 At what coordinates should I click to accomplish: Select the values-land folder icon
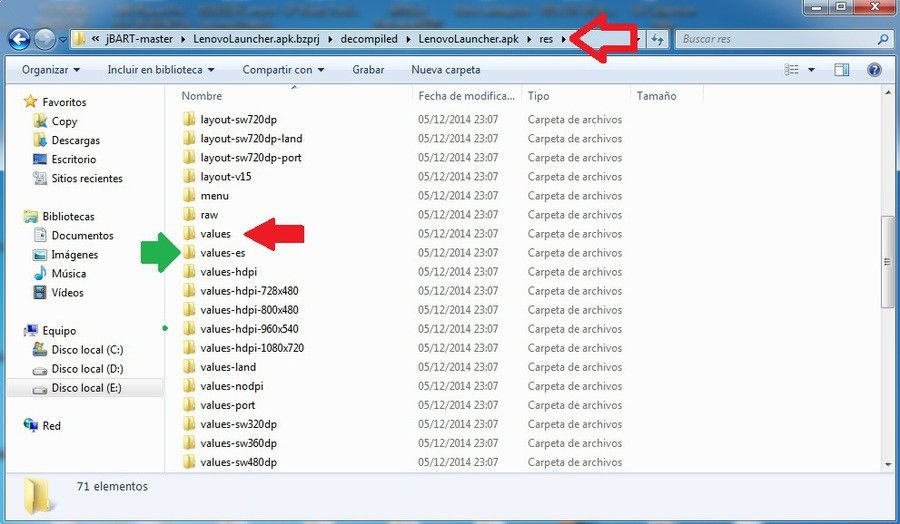[x=189, y=366]
